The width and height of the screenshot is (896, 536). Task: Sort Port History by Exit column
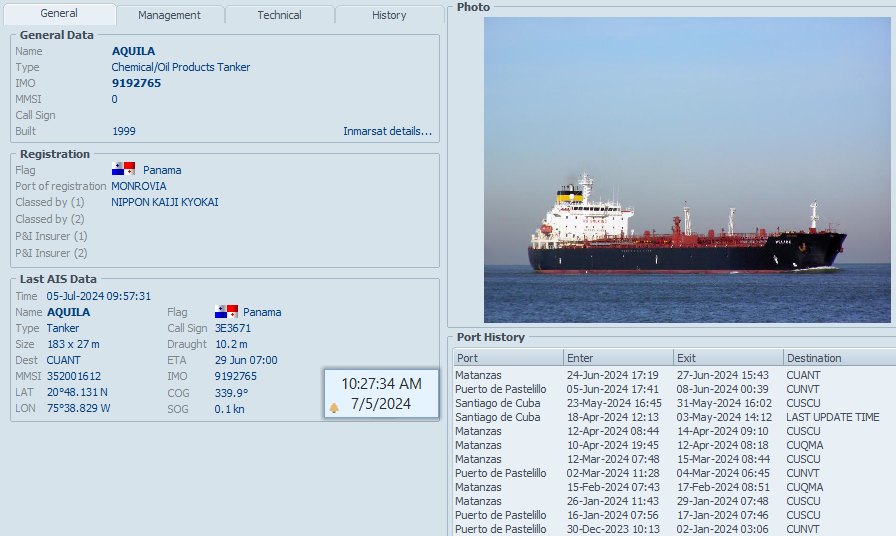pos(728,358)
